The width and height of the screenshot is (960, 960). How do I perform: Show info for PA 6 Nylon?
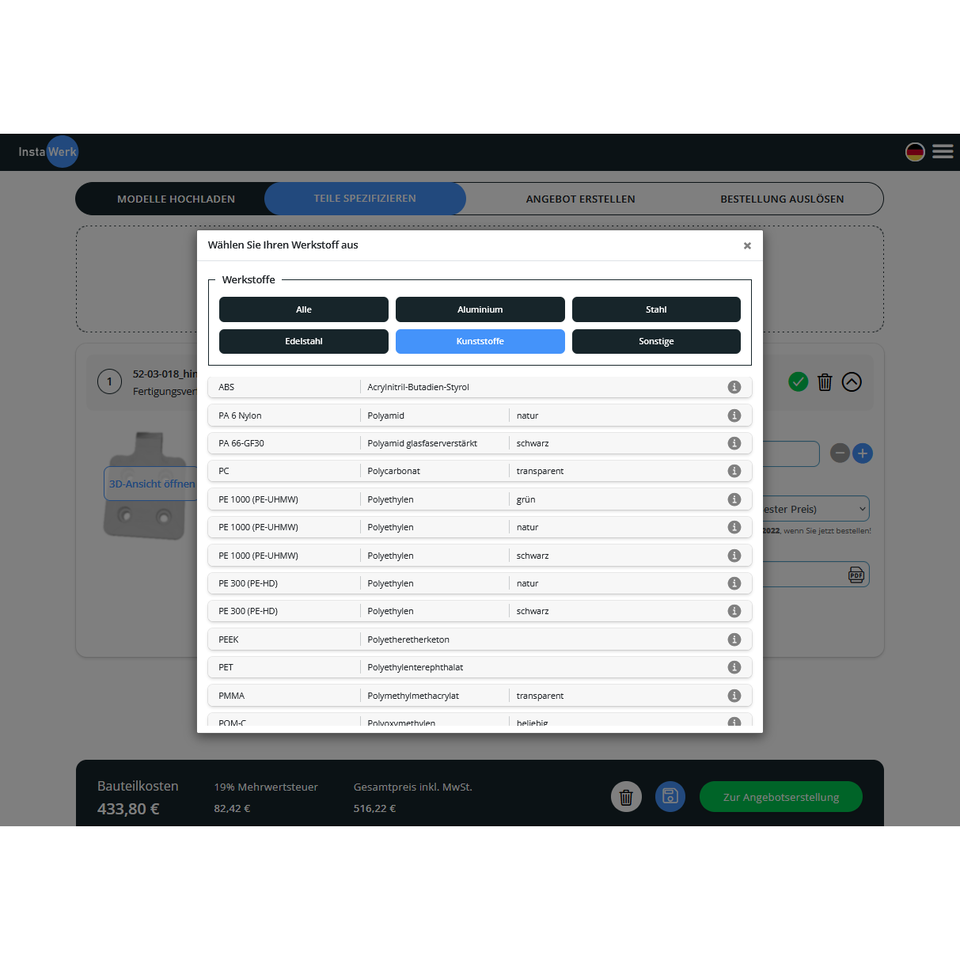click(734, 416)
